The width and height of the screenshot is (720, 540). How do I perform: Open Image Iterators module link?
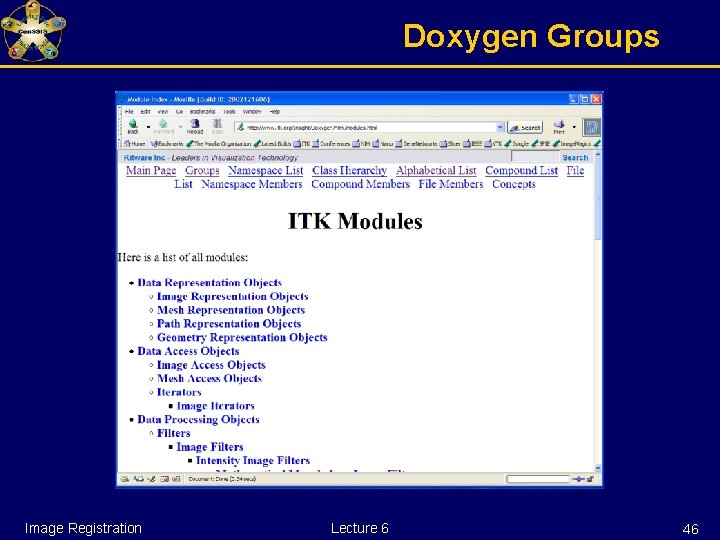215,406
